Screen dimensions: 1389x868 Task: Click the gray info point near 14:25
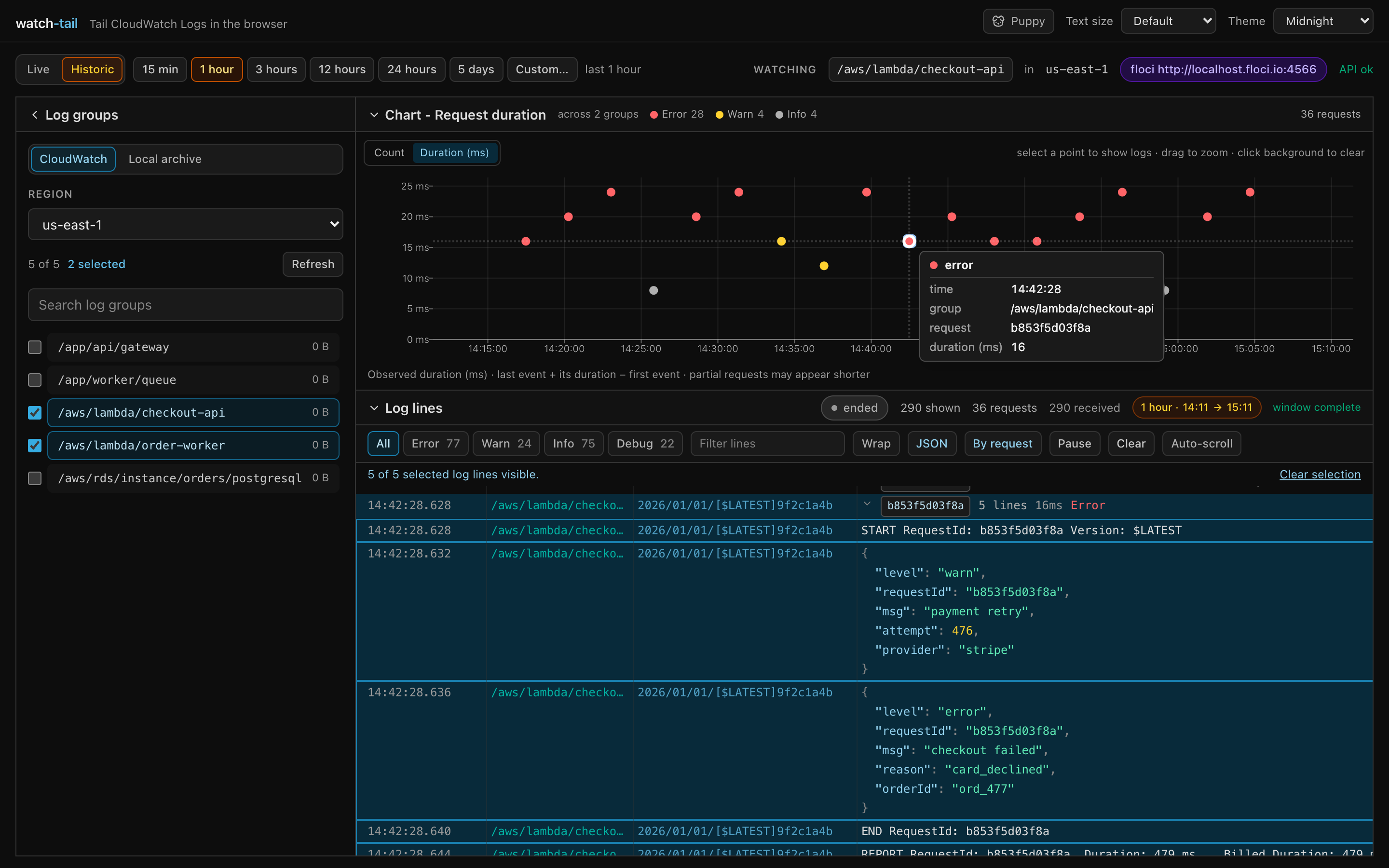click(x=653, y=290)
